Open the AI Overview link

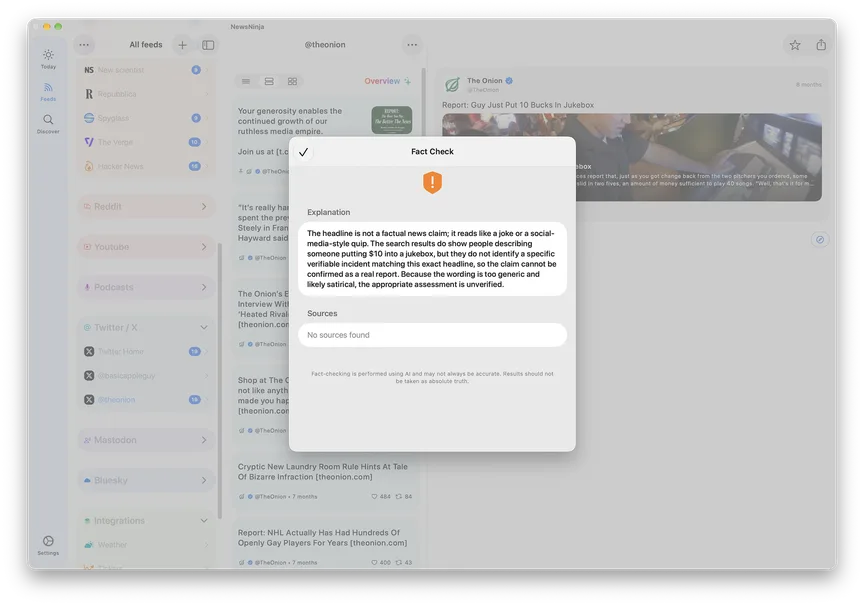point(387,81)
